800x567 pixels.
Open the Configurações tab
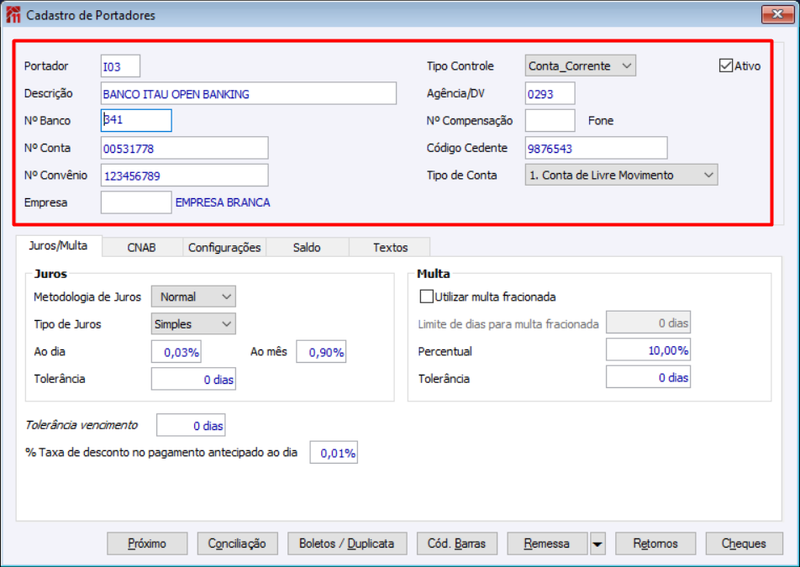(224, 248)
